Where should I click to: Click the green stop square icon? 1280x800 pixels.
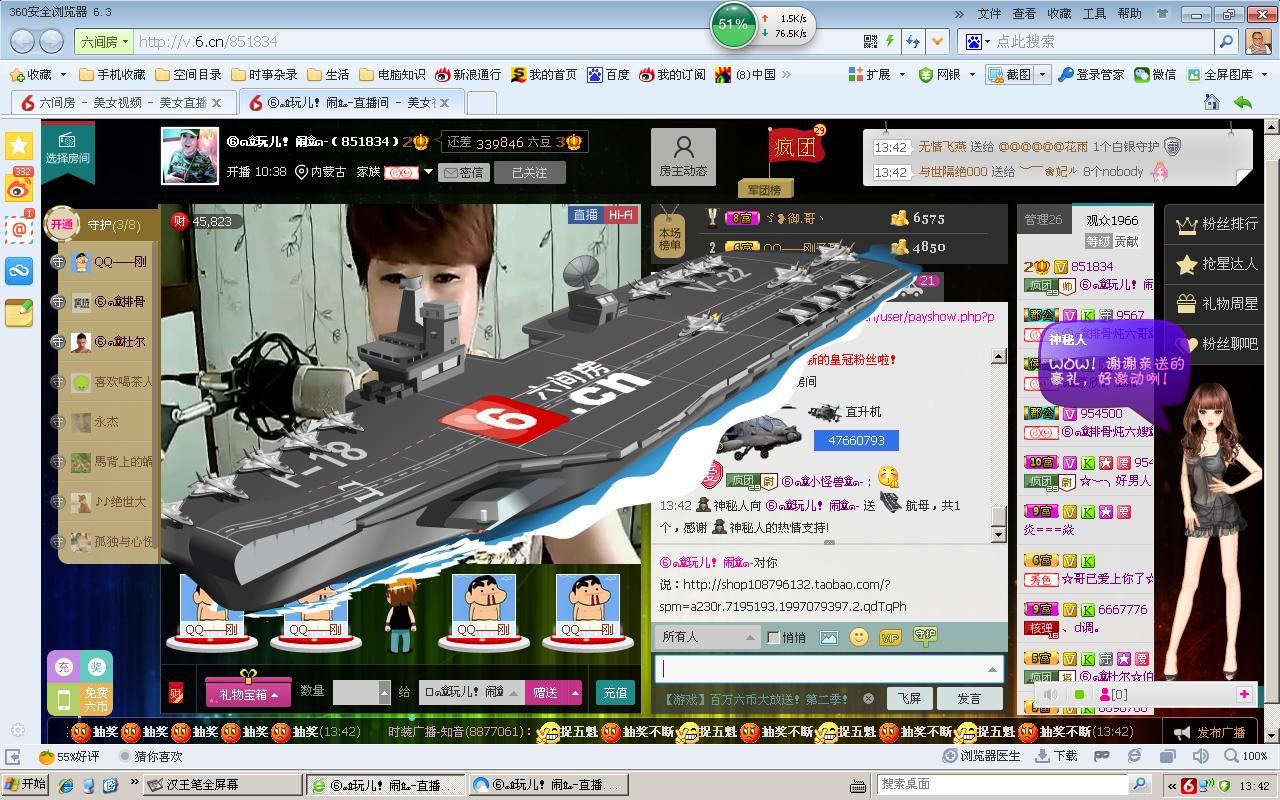1079,694
